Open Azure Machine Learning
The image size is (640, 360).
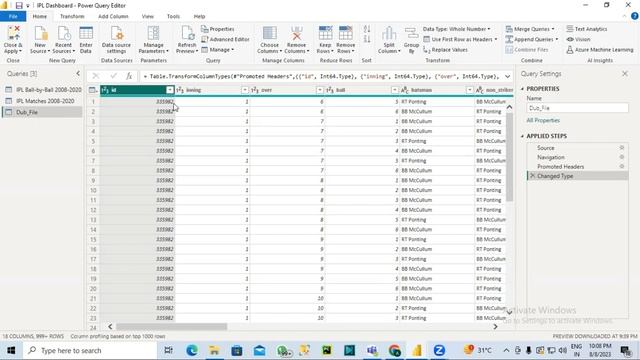(600, 50)
